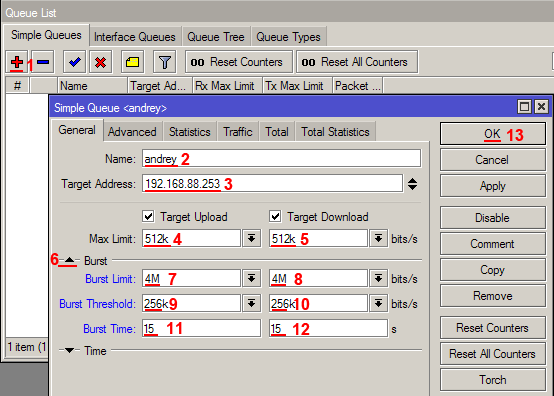Click download Burst Time field
Image resolution: width=554 pixels, height=396 pixels.
[x=328, y=328]
